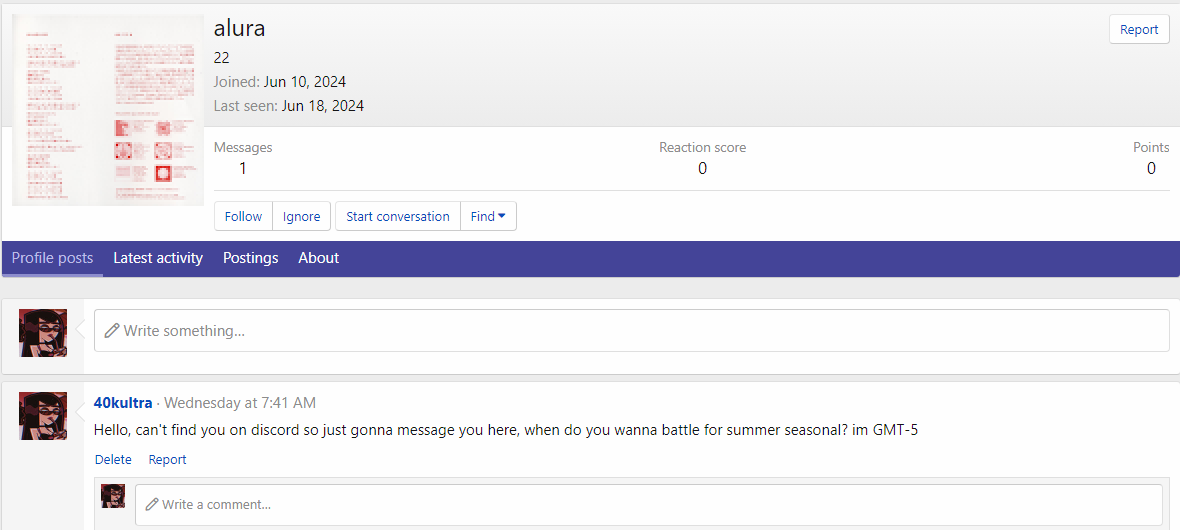Viewport: 1180px width, 530px height.
Task: Open alura's large profile avatar image
Action: [x=108, y=110]
